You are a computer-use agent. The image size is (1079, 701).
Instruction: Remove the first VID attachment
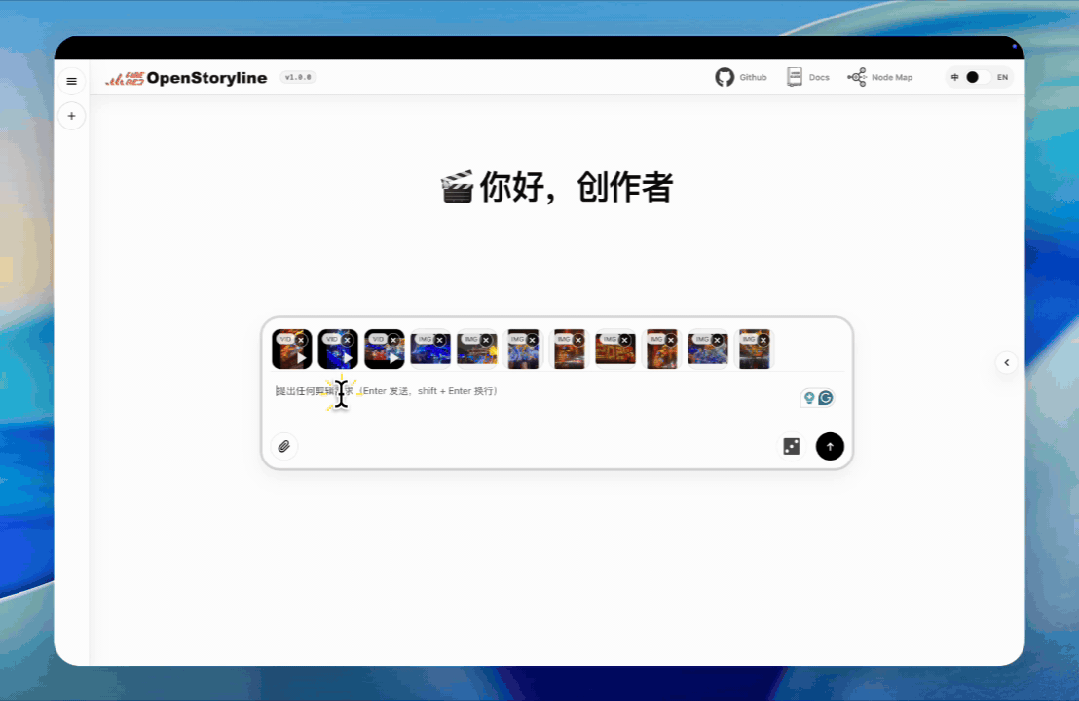(301, 340)
